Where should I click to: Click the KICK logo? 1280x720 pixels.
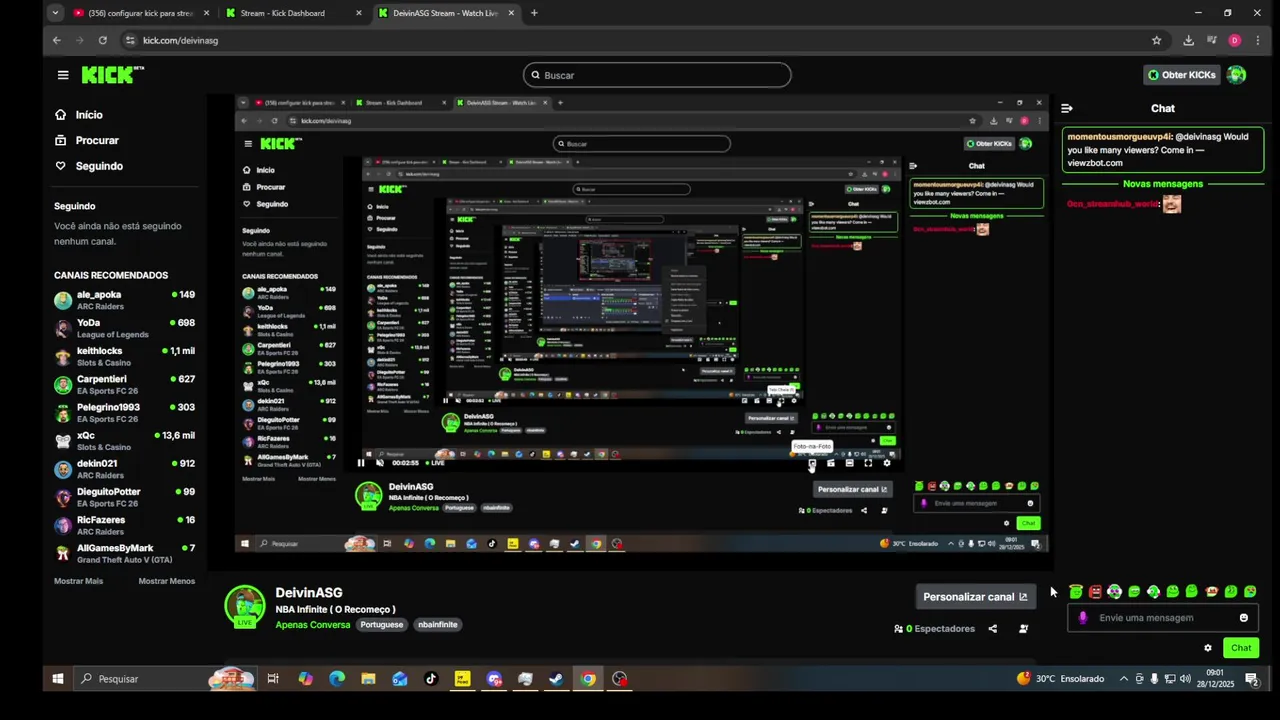point(112,75)
